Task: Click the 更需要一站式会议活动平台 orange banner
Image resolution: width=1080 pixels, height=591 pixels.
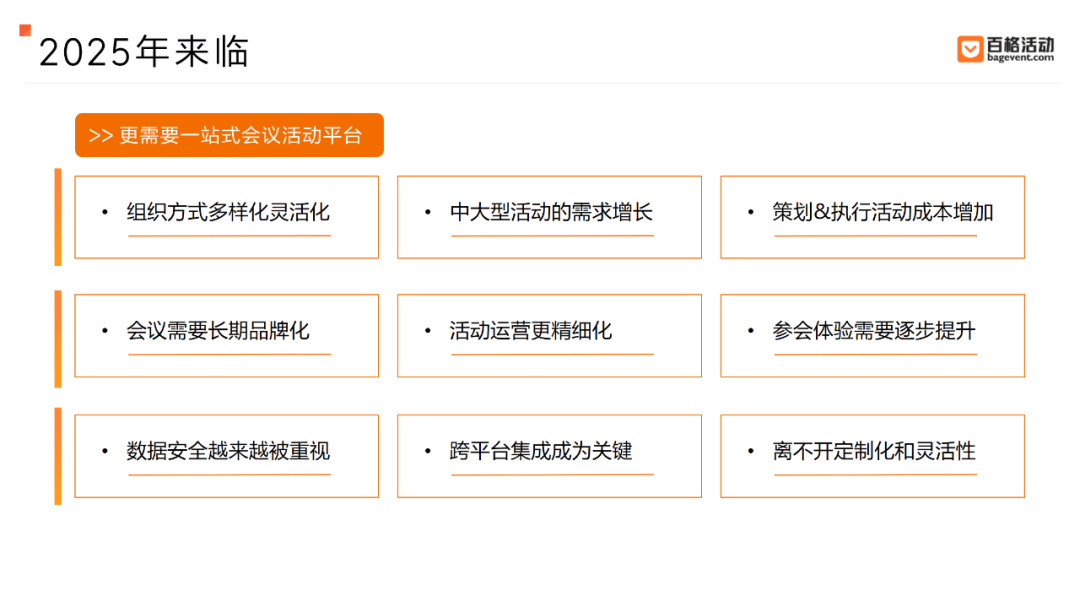Action: tap(229, 135)
